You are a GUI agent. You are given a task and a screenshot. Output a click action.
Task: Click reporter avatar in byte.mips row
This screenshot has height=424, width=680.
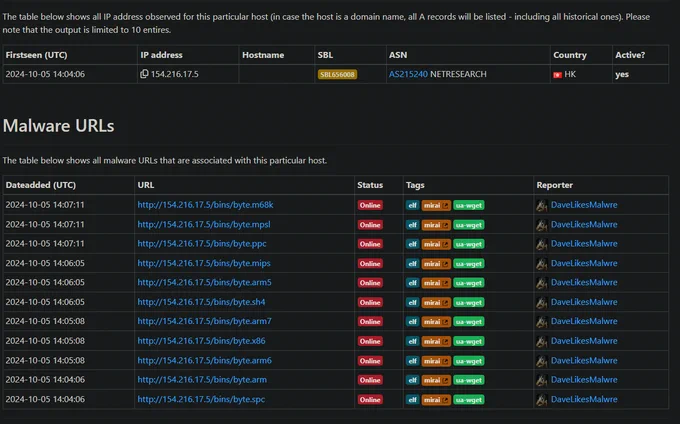click(x=542, y=264)
